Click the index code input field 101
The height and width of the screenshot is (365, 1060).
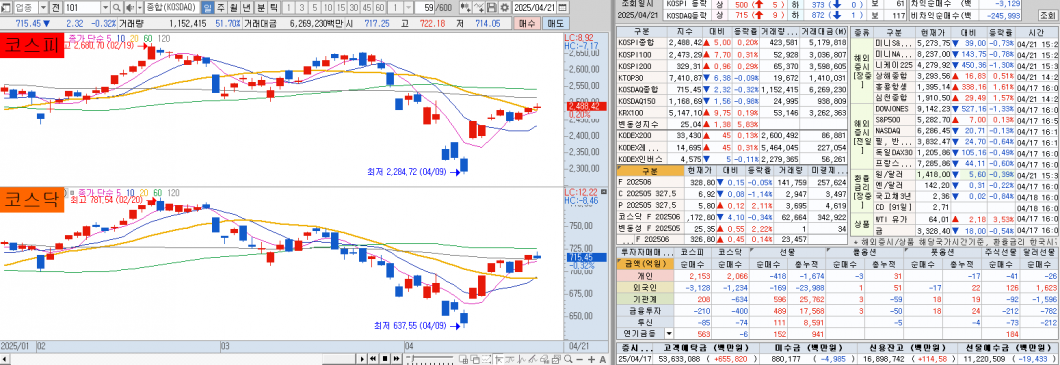tap(82, 7)
